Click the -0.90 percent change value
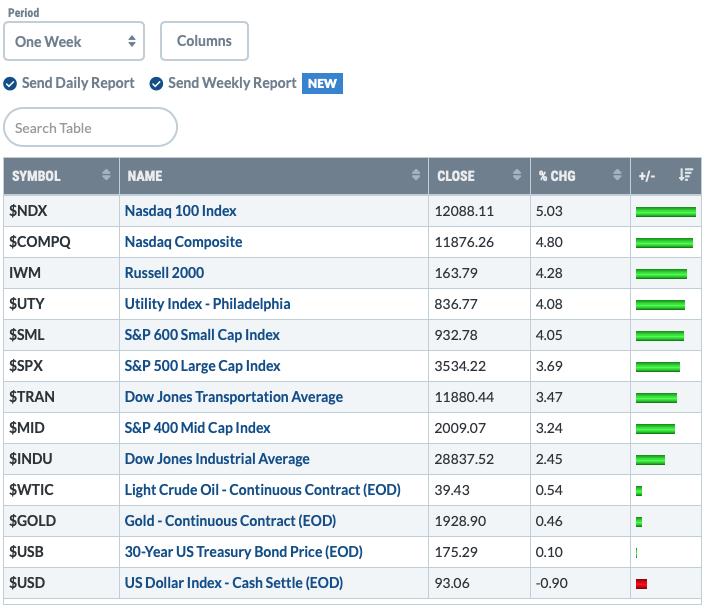Image resolution: width=706 pixels, height=608 pixels. click(552, 584)
